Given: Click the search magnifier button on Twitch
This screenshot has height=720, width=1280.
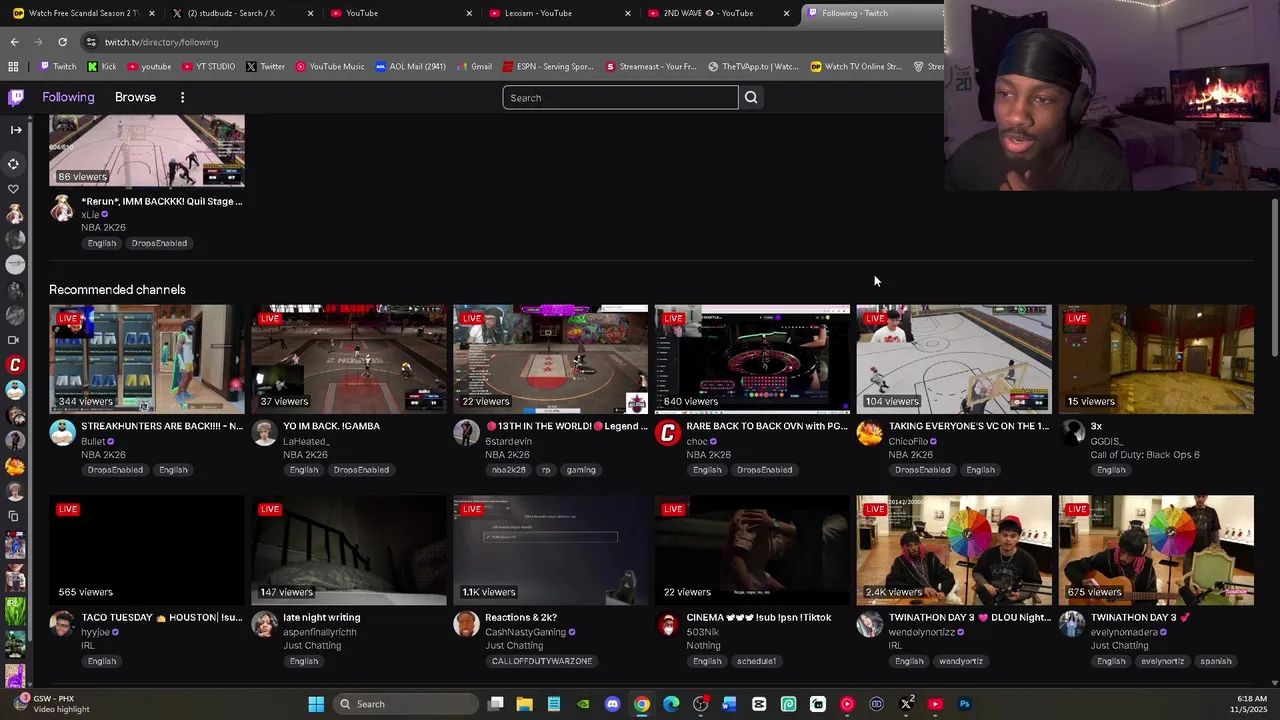Looking at the screenshot, I should (x=751, y=97).
